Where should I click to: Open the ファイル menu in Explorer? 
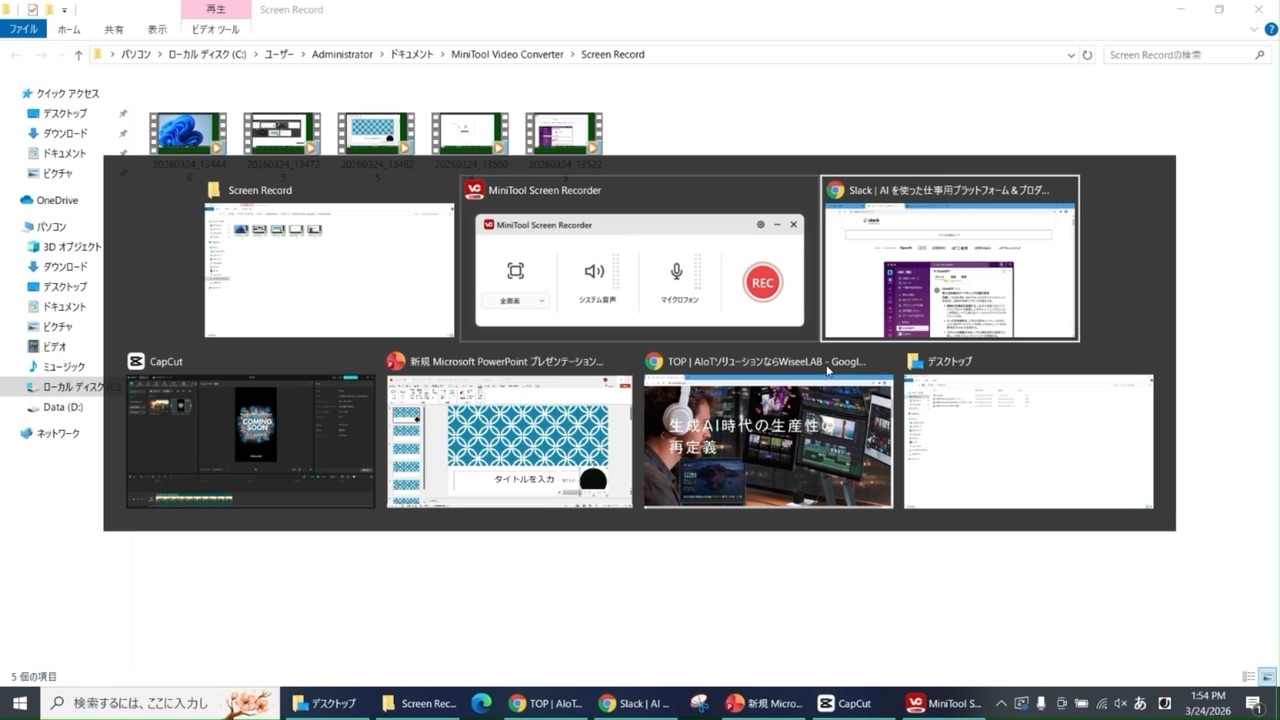(x=23, y=30)
